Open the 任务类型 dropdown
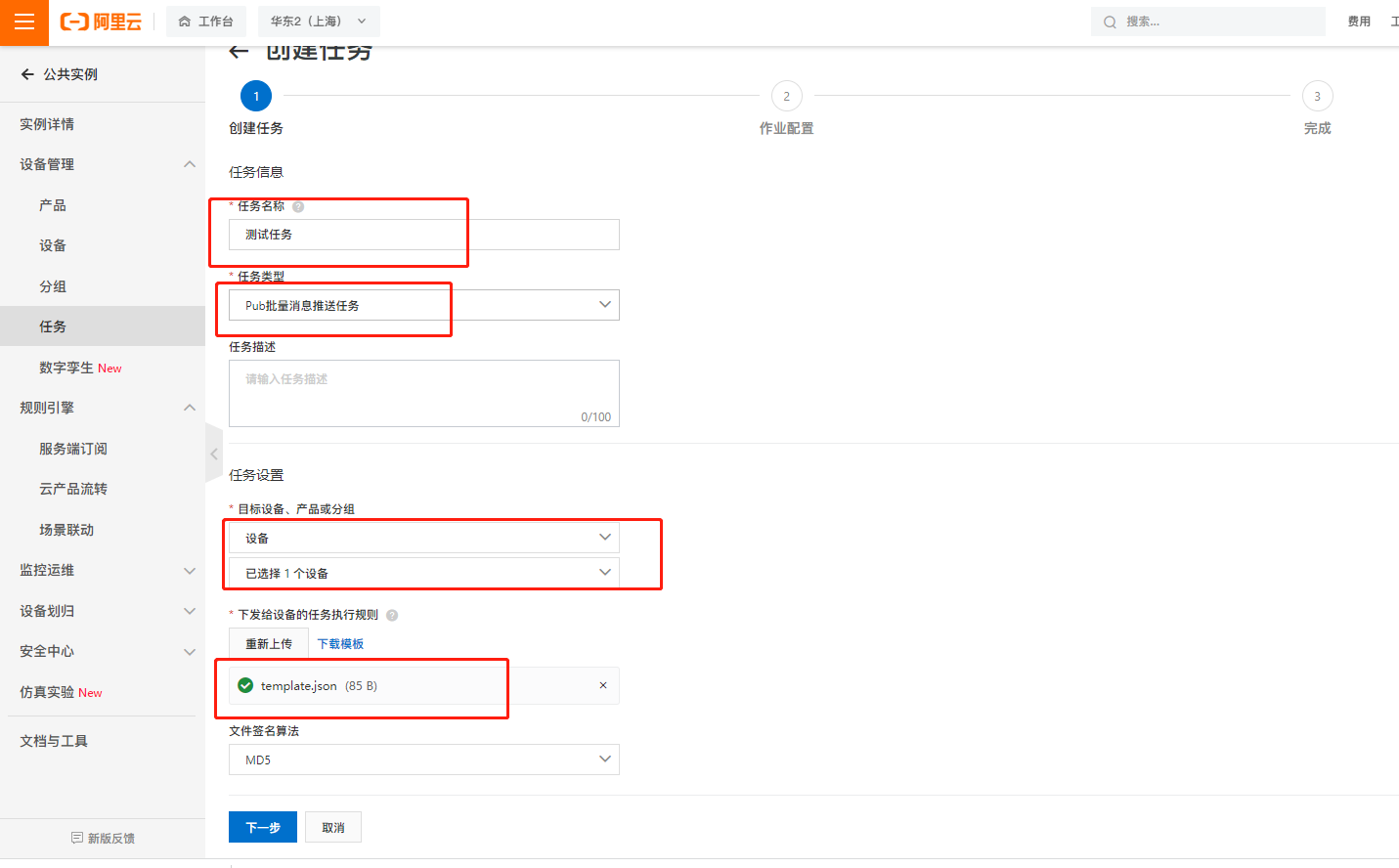 [424, 305]
